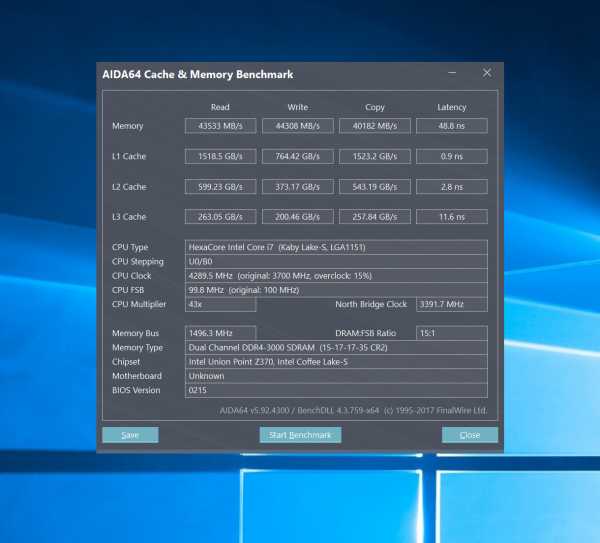This screenshot has width=600, height=543.
Task: Start the benchmark
Action: pyautogui.click(x=300, y=435)
